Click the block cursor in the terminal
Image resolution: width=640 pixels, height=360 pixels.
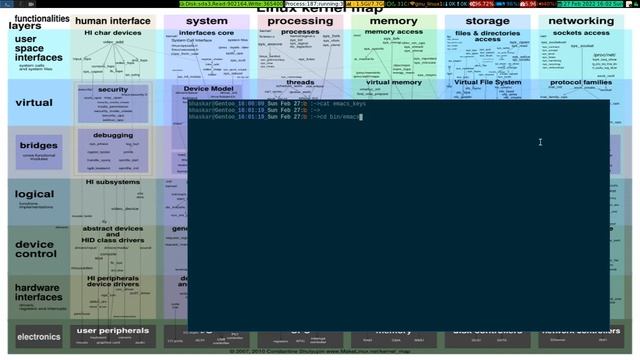click(x=361, y=117)
